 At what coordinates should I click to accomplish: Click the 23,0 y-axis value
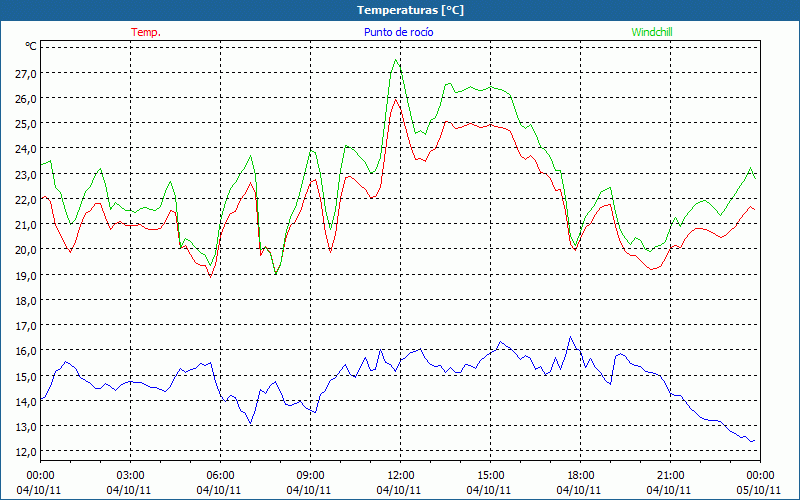tap(26, 174)
